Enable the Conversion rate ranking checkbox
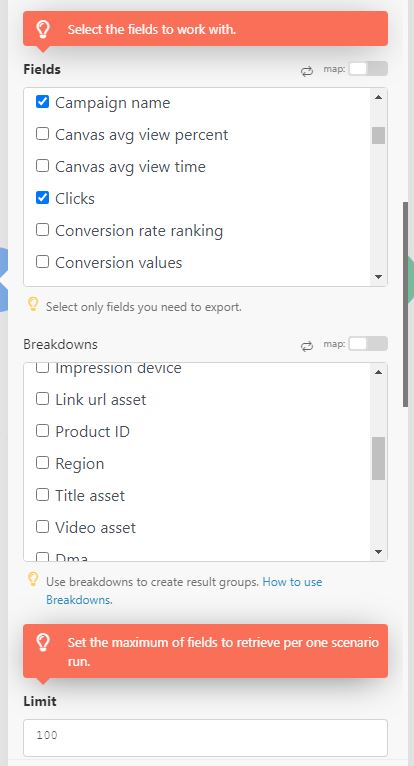Image resolution: width=414 pixels, height=766 pixels. (43, 230)
